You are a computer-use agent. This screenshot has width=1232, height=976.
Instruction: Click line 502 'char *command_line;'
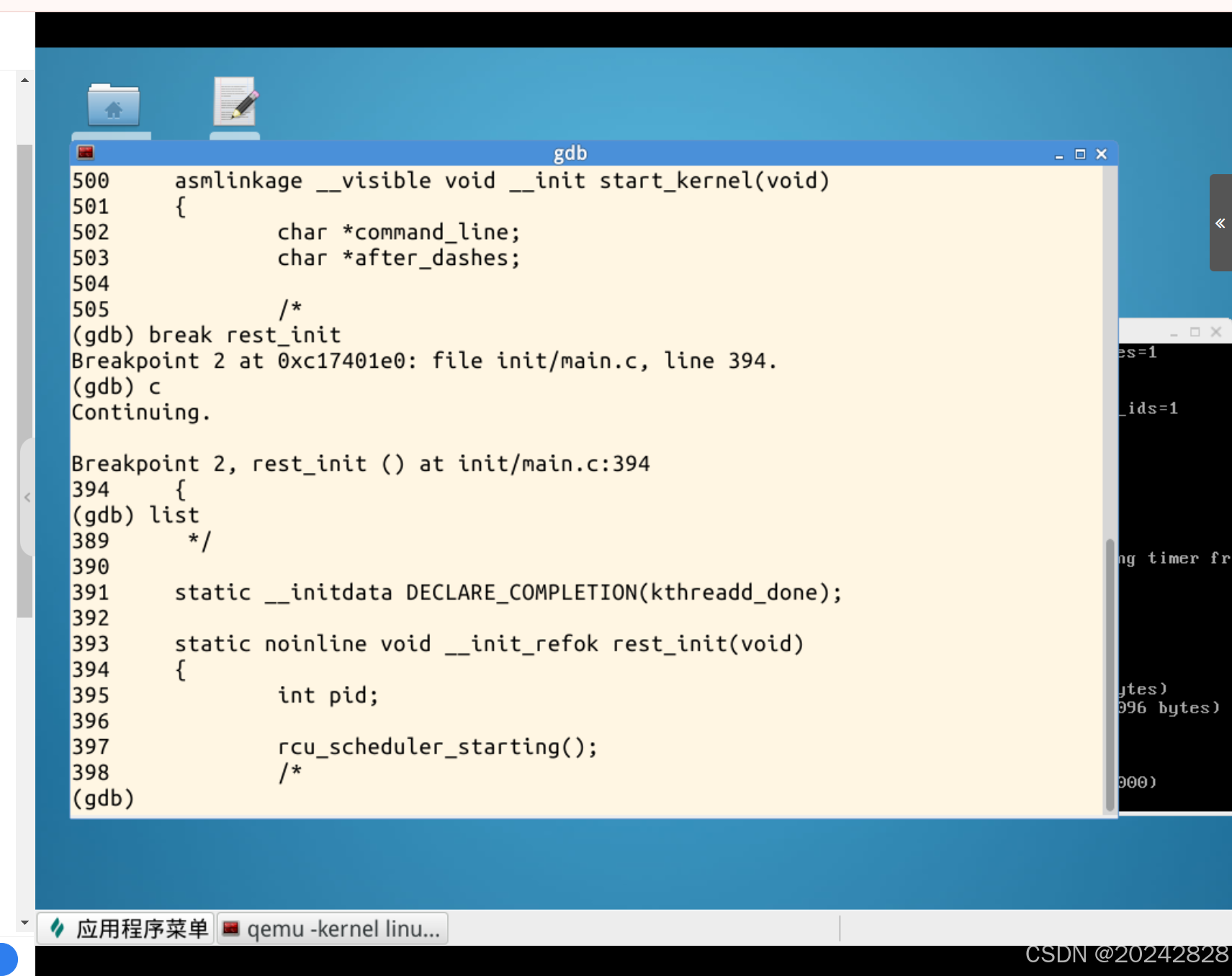pyautogui.click(x=296, y=232)
